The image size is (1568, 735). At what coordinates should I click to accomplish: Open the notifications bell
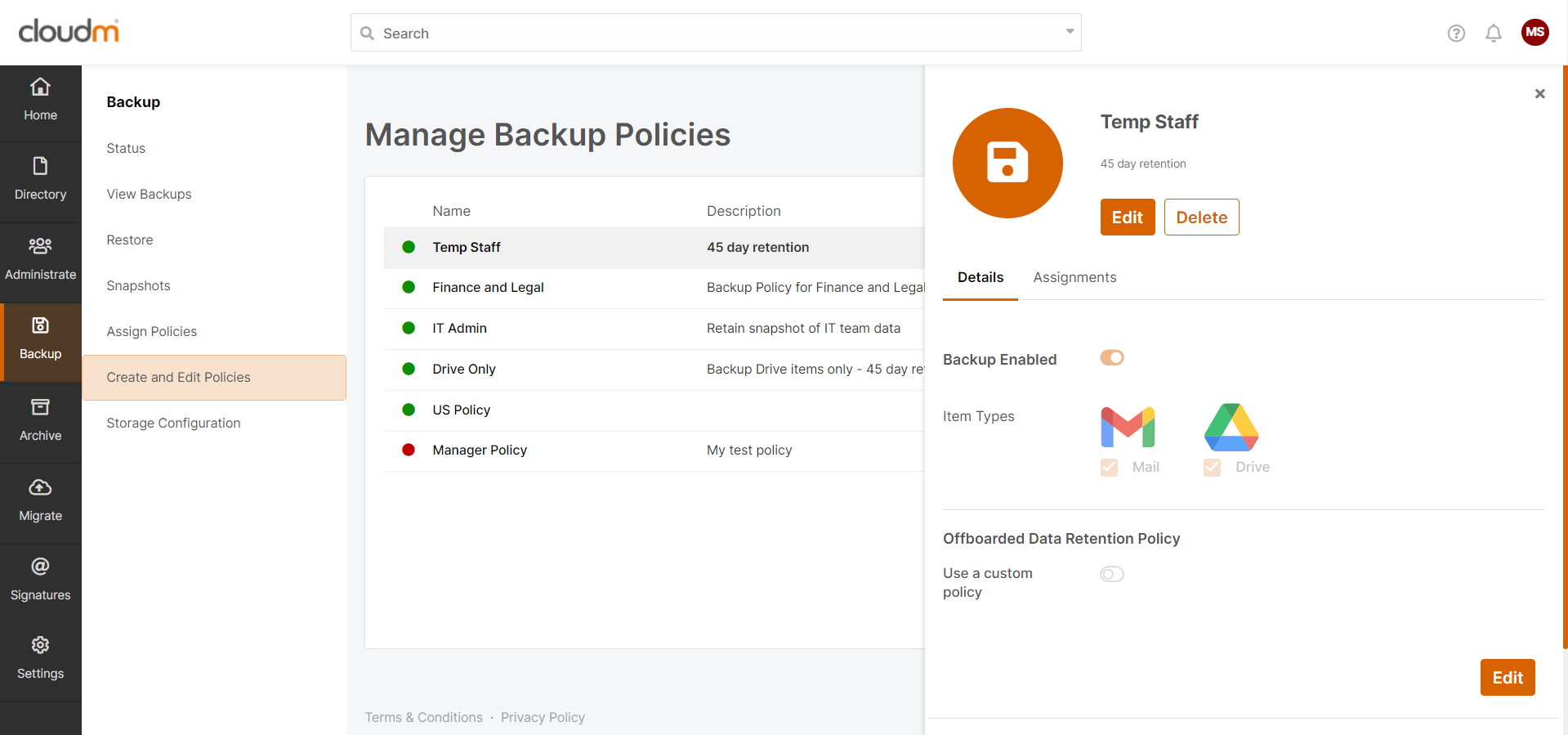tap(1494, 34)
